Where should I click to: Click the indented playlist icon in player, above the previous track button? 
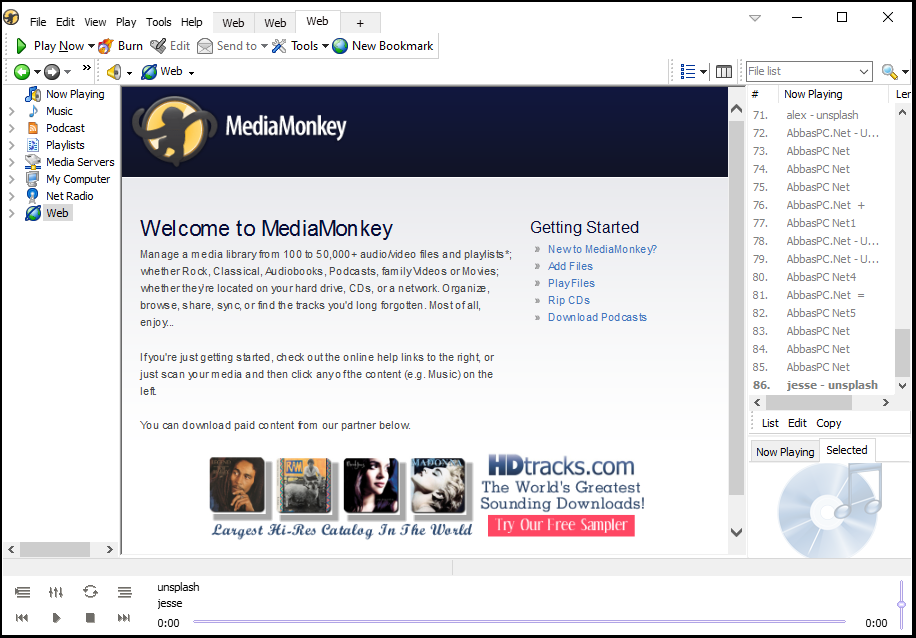point(22,592)
